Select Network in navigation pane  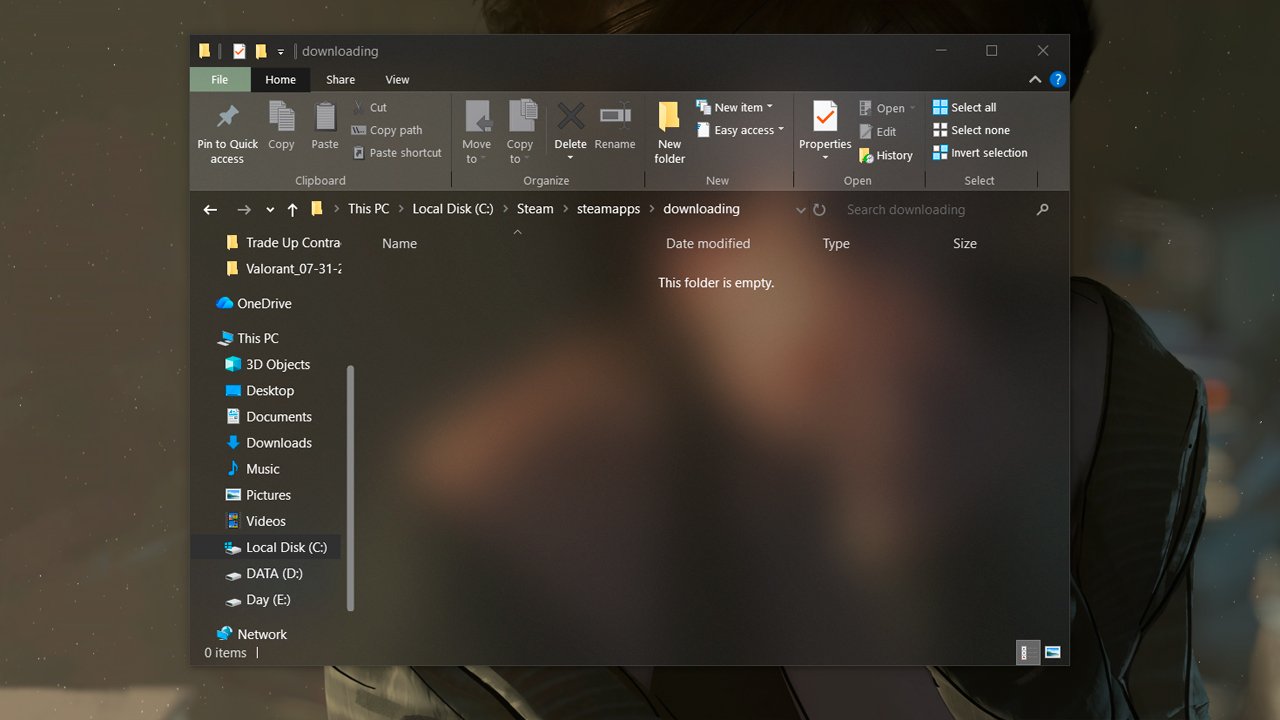click(252, 634)
